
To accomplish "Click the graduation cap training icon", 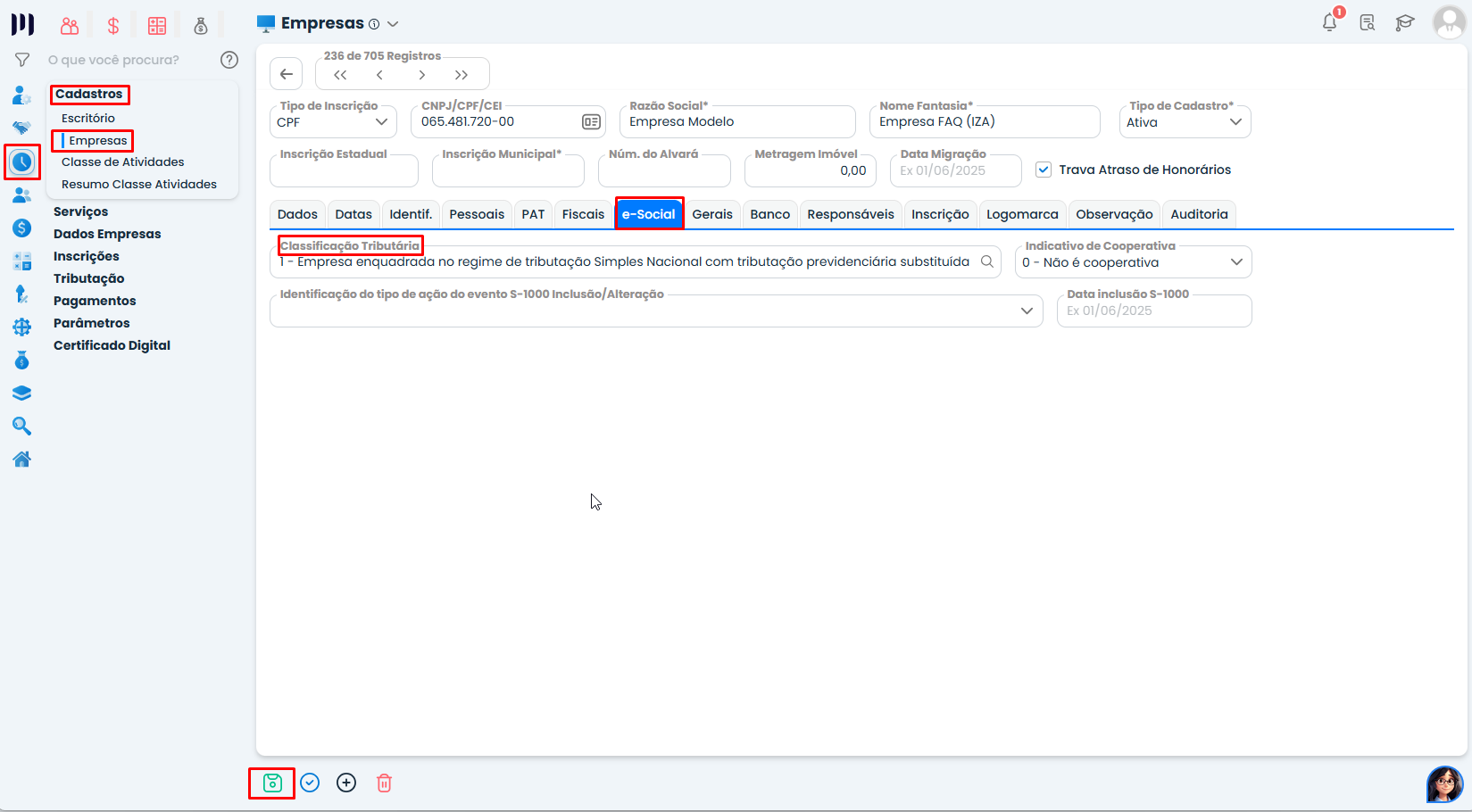I will (x=1404, y=22).
